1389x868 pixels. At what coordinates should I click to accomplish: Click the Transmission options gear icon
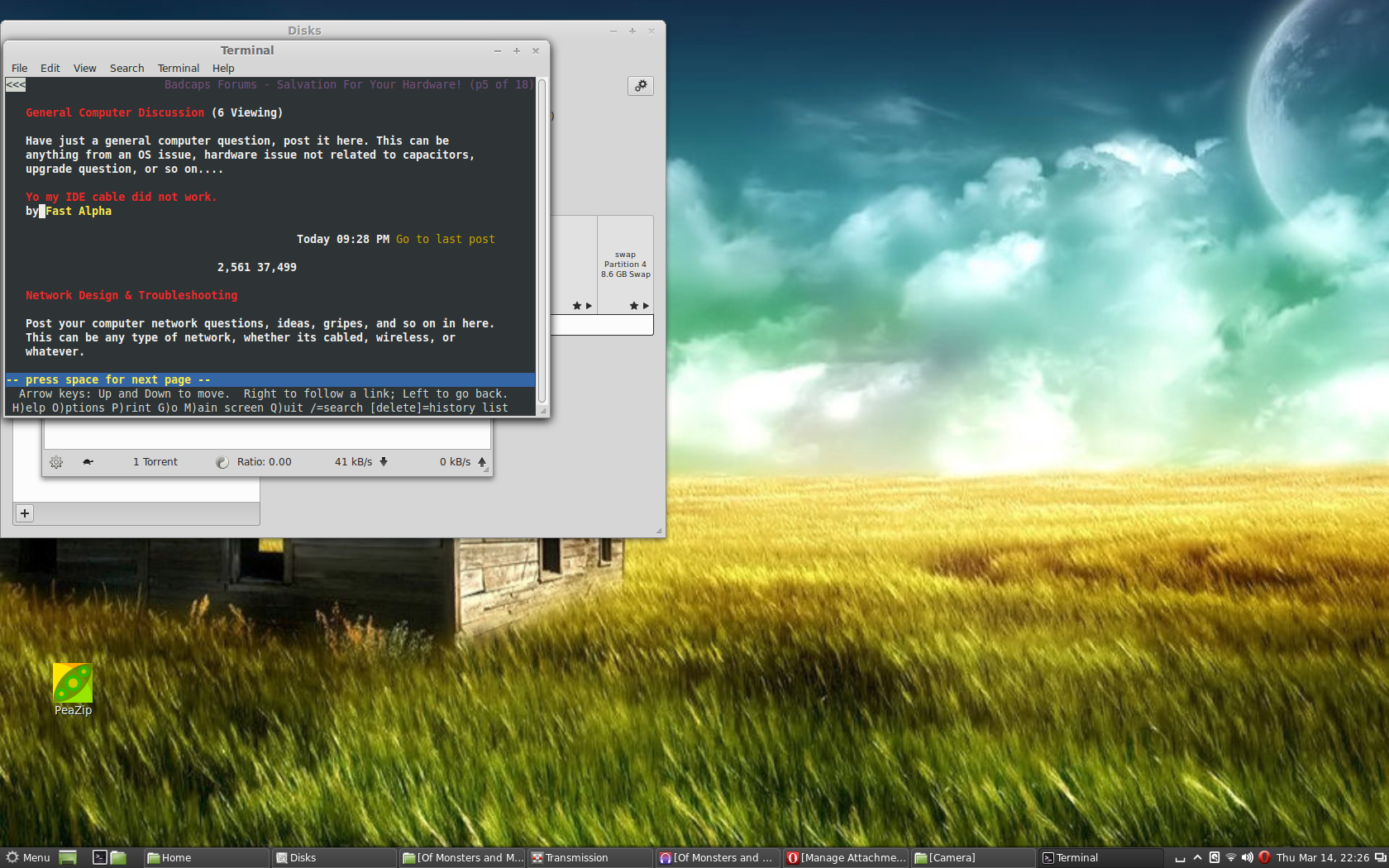click(56, 462)
